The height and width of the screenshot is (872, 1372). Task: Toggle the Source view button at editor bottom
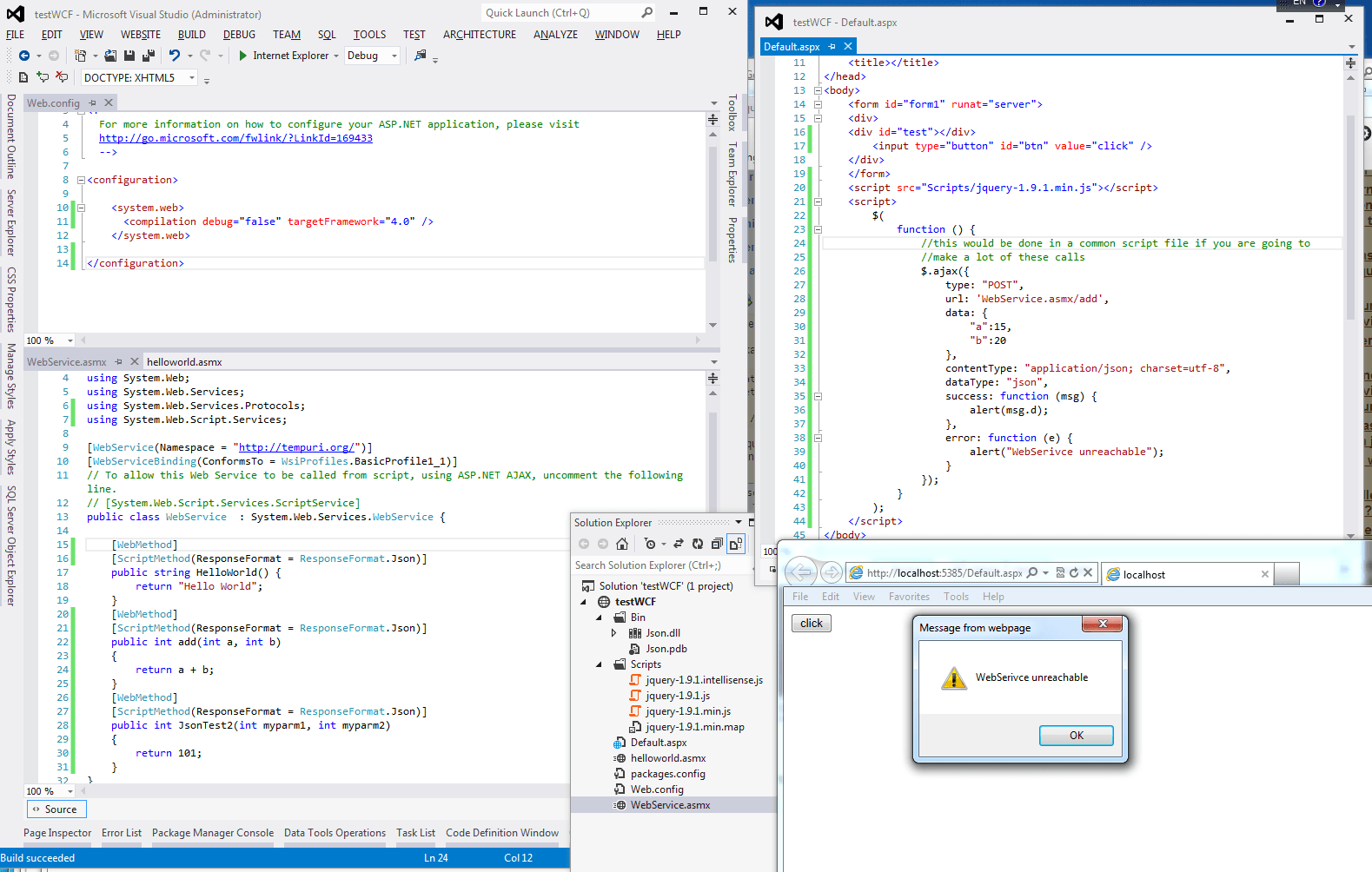coord(55,809)
